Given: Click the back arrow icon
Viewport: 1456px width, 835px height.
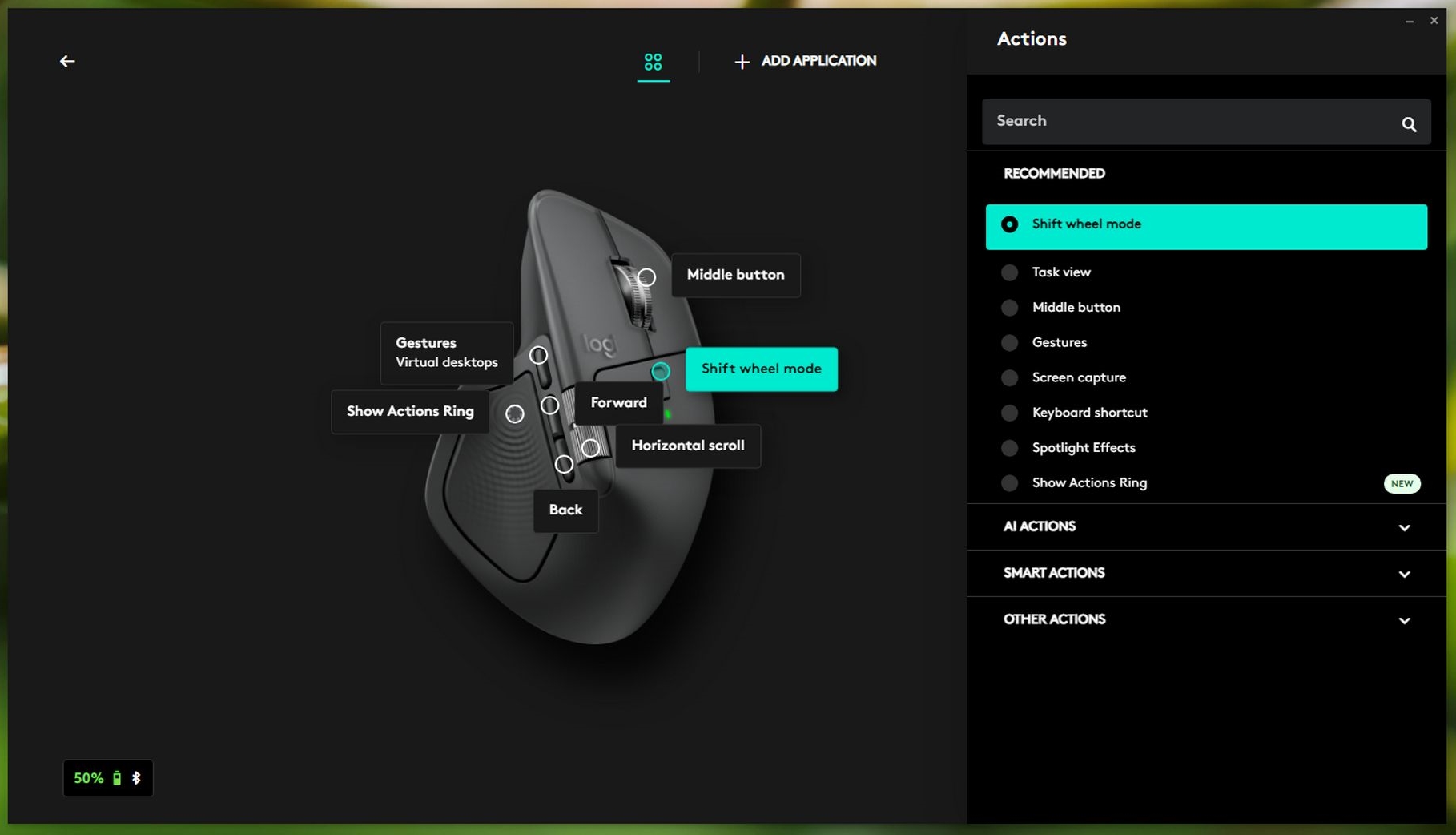Looking at the screenshot, I should click(67, 61).
